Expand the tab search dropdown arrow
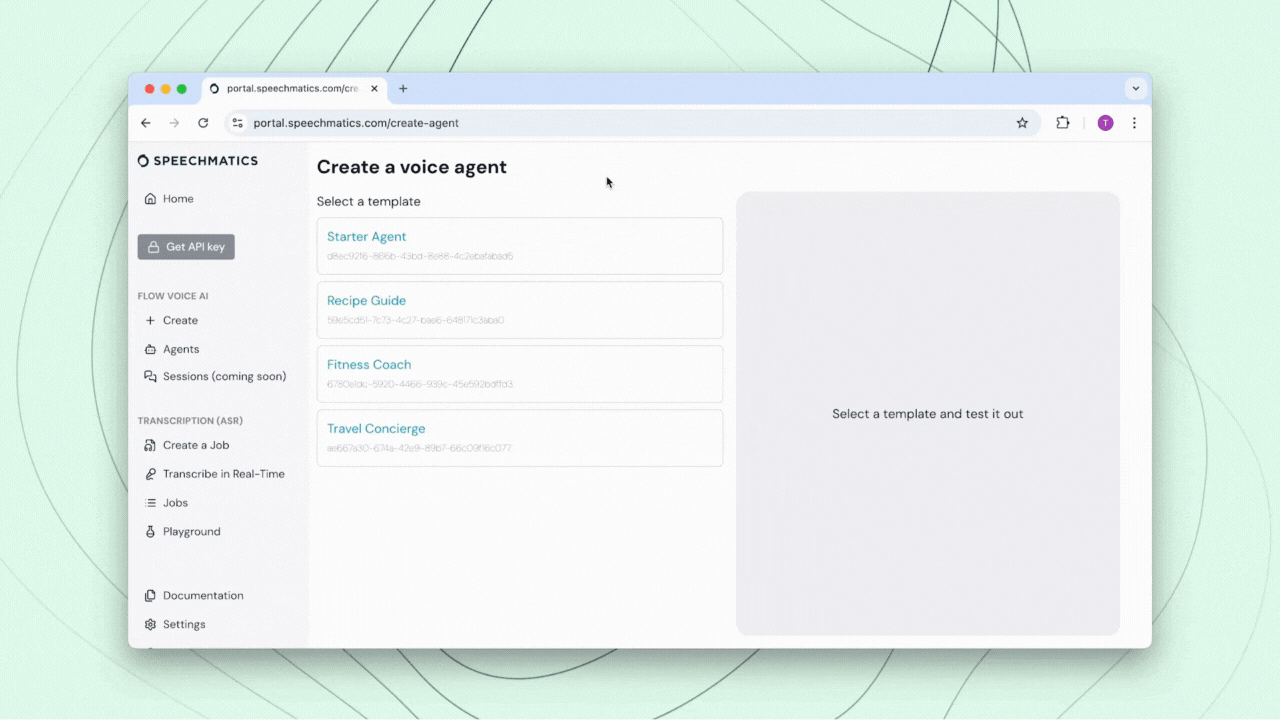Image resolution: width=1280 pixels, height=720 pixels. click(x=1135, y=89)
